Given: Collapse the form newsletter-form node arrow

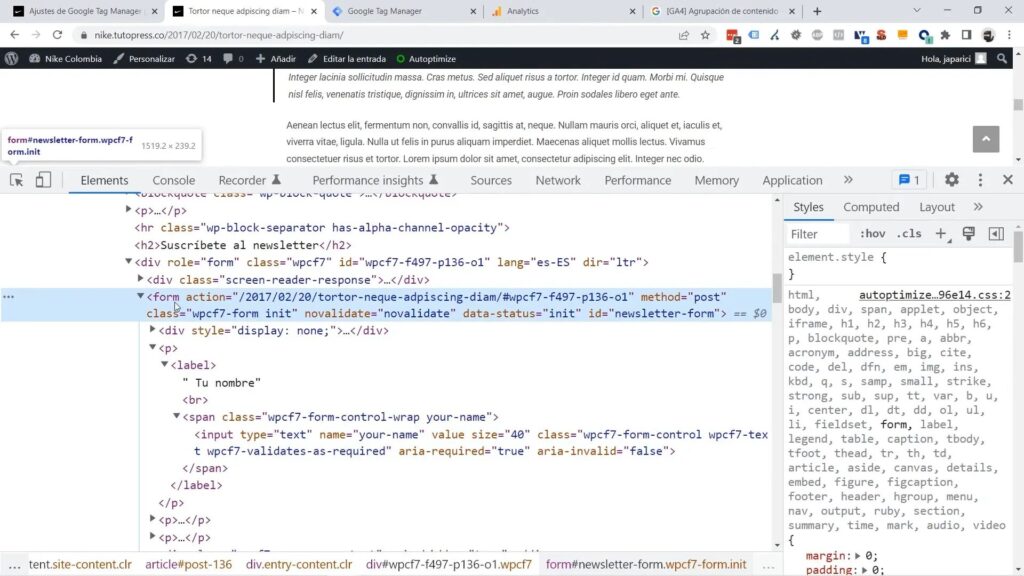Looking at the screenshot, I should (140, 296).
